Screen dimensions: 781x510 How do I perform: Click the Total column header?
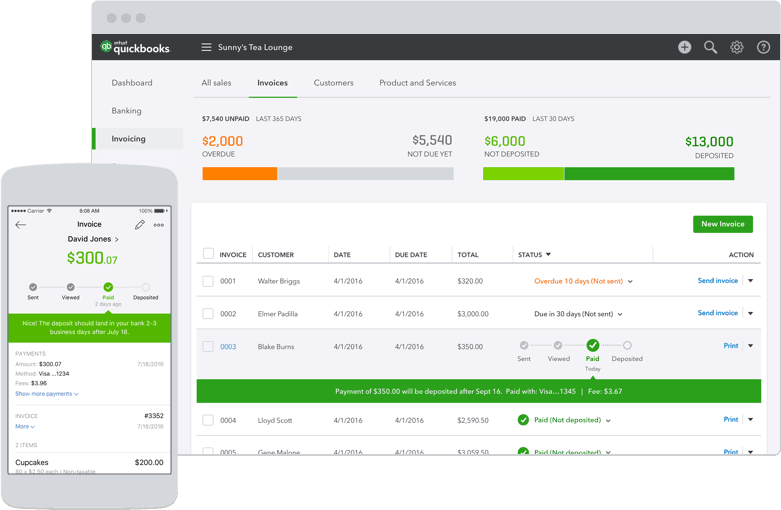pyautogui.click(x=468, y=255)
